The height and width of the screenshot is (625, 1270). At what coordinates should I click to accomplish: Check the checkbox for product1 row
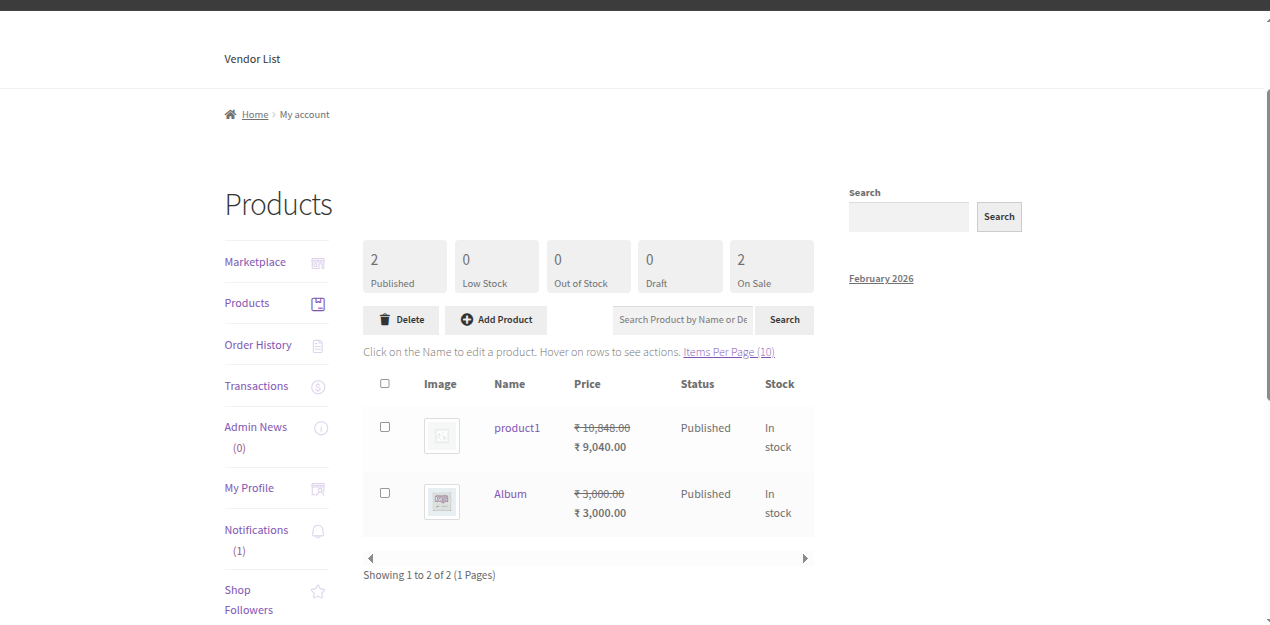(x=385, y=427)
